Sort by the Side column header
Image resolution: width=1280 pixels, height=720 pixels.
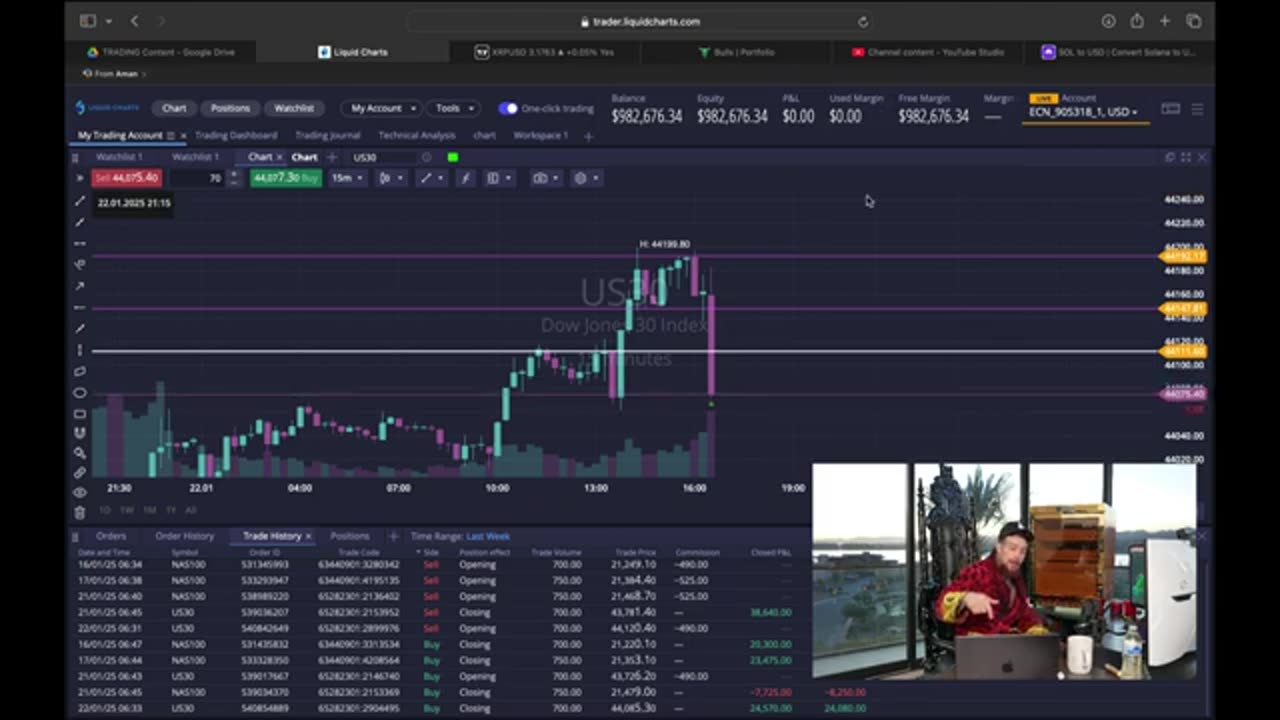[431, 552]
